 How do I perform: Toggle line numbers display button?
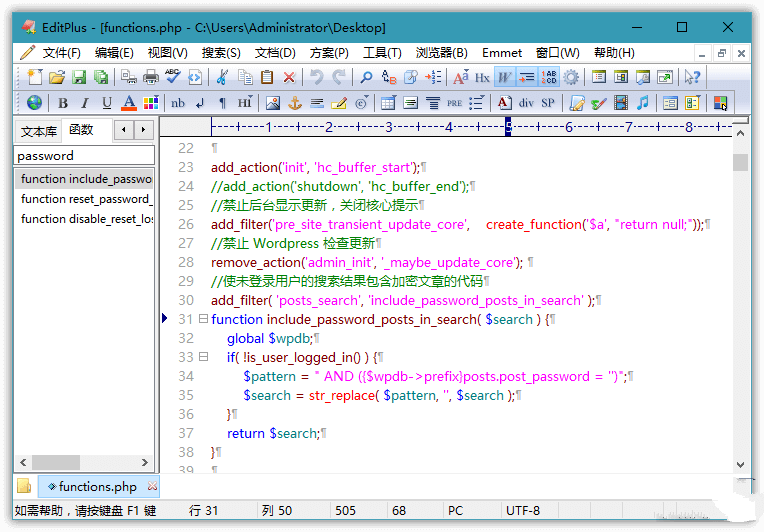point(549,77)
